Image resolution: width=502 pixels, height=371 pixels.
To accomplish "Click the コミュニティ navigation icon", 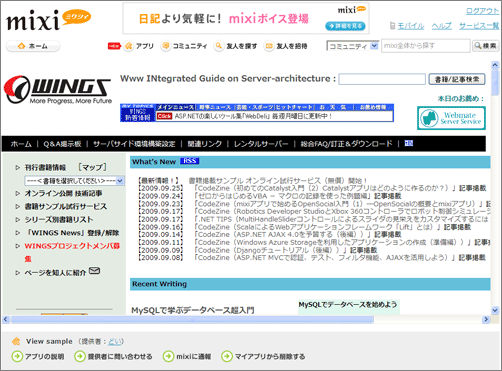I will 165,46.
